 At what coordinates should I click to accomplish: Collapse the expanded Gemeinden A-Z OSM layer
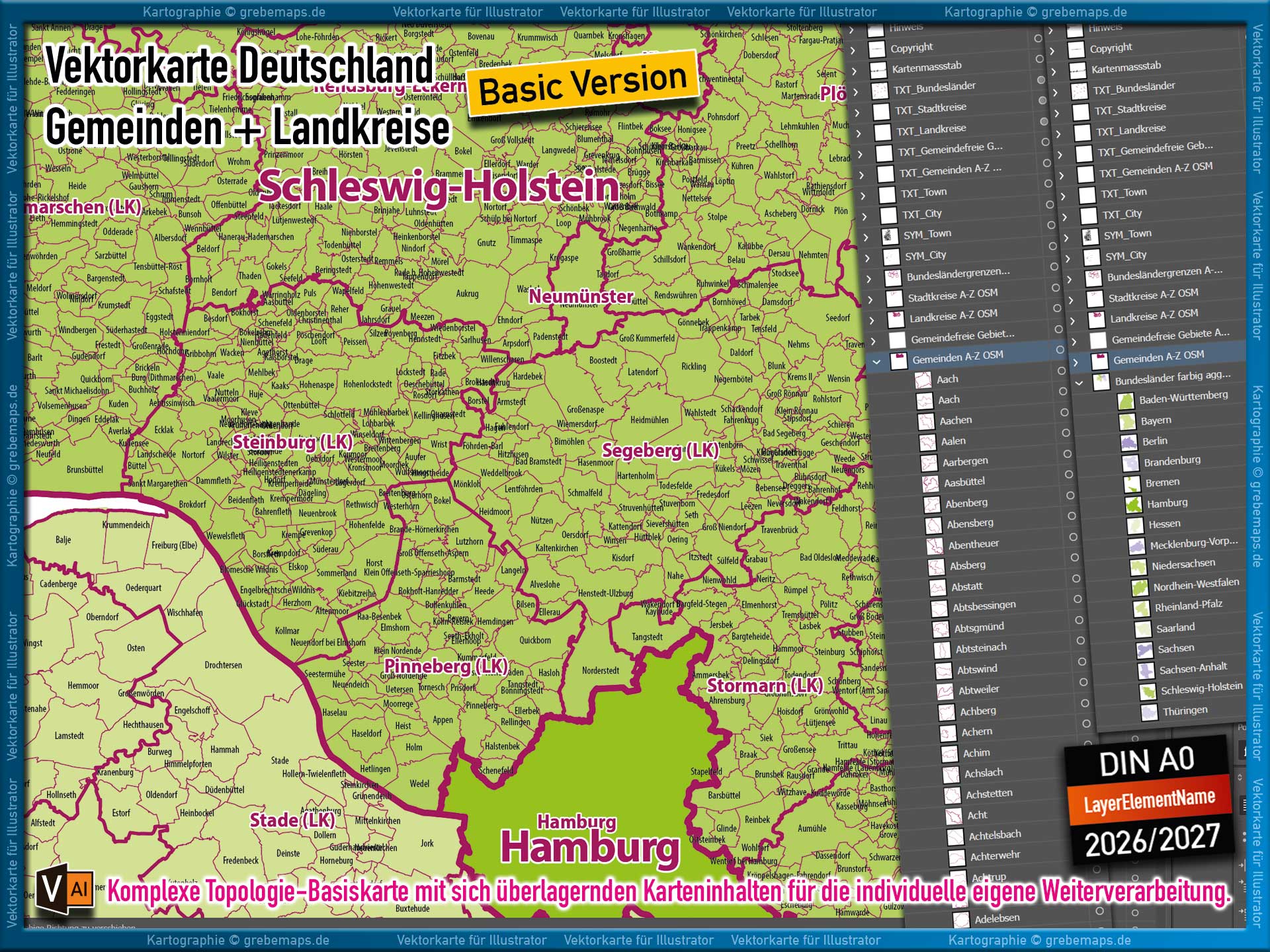(x=876, y=362)
